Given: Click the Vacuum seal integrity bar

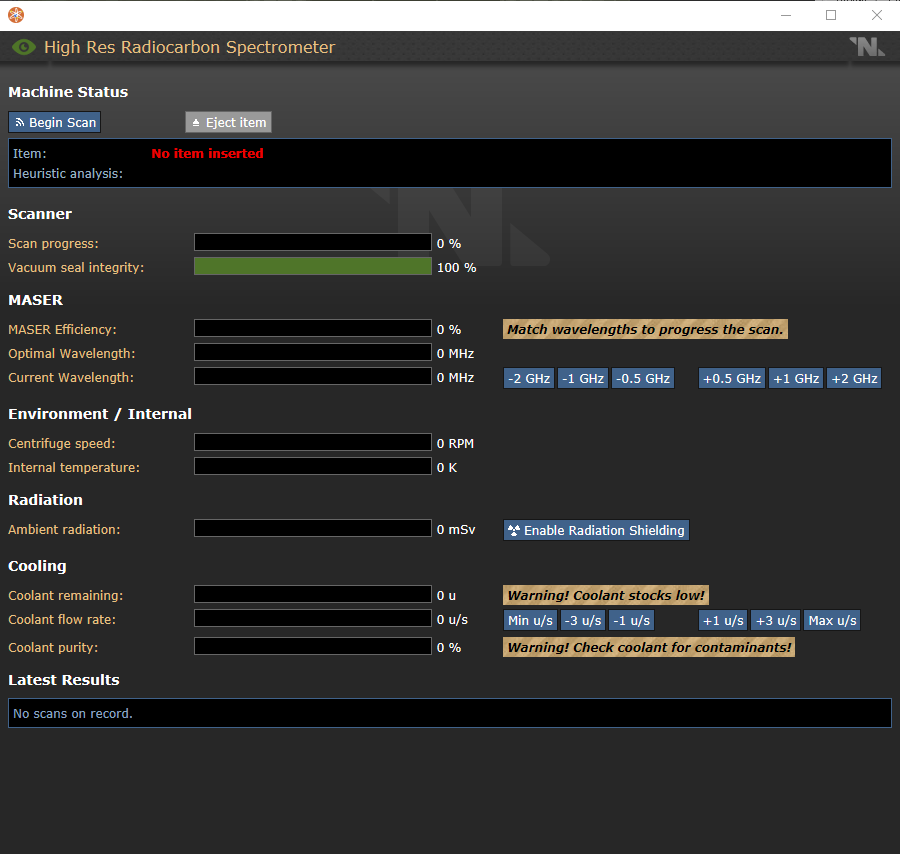Looking at the screenshot, I should (313, 266).
